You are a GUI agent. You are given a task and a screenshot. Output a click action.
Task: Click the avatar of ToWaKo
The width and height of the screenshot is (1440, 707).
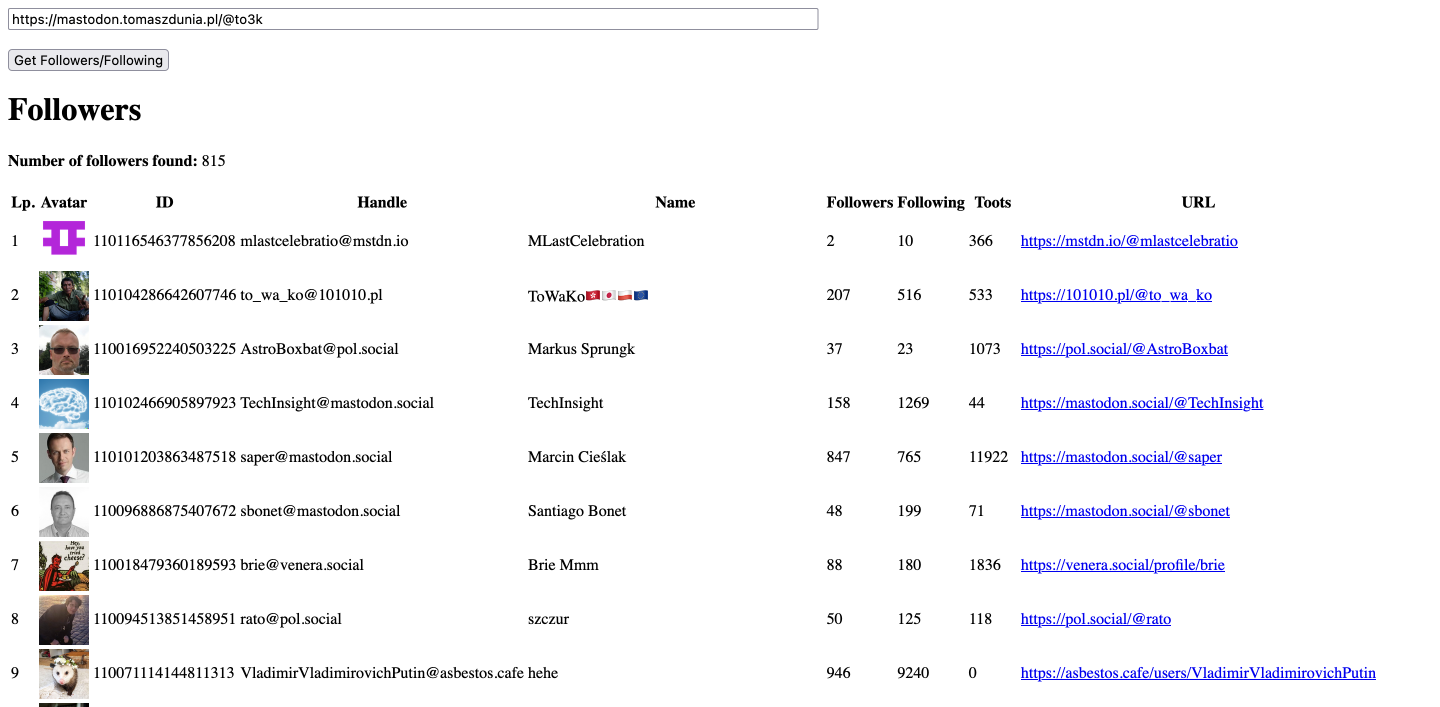pyautogui.click(x=64, y=295)
